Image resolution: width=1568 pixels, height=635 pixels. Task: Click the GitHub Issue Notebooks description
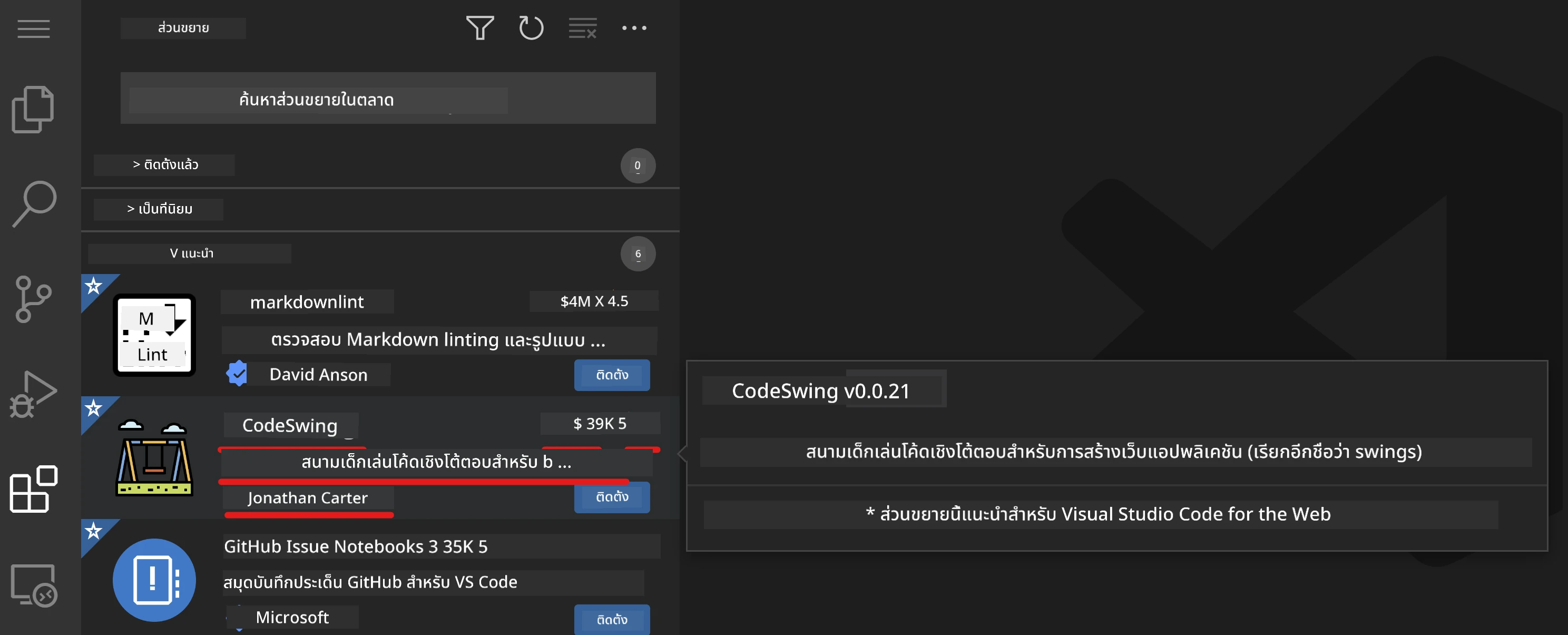pyautogui.click(x=370, y=583)
